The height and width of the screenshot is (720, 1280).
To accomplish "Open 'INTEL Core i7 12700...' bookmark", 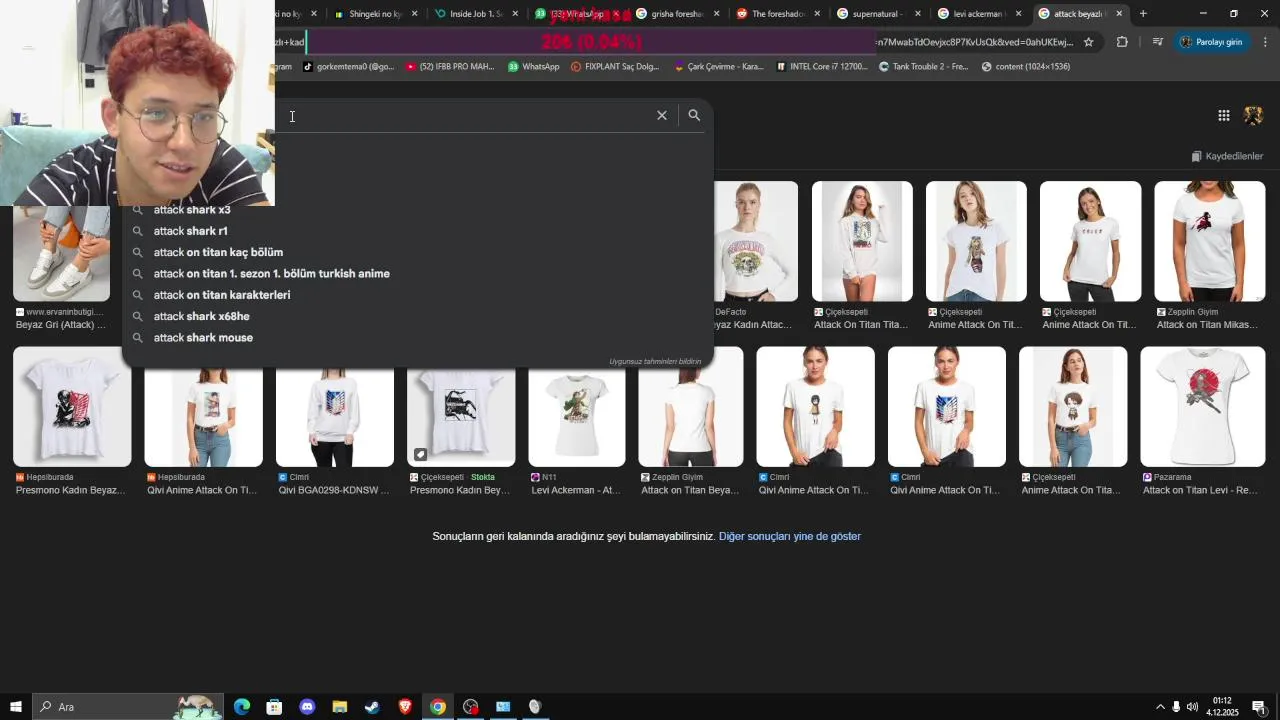I will [822, 67].
